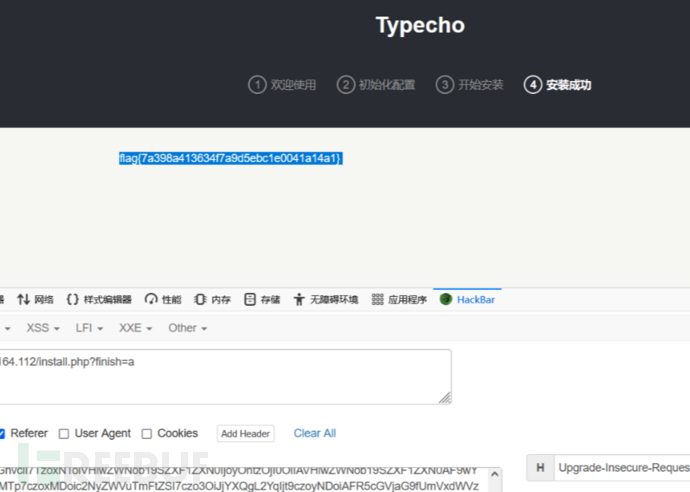Click the Upgrade-Insecure-Requests header field
The width and height of the screenshot is (690, 492).
point(620,467)
